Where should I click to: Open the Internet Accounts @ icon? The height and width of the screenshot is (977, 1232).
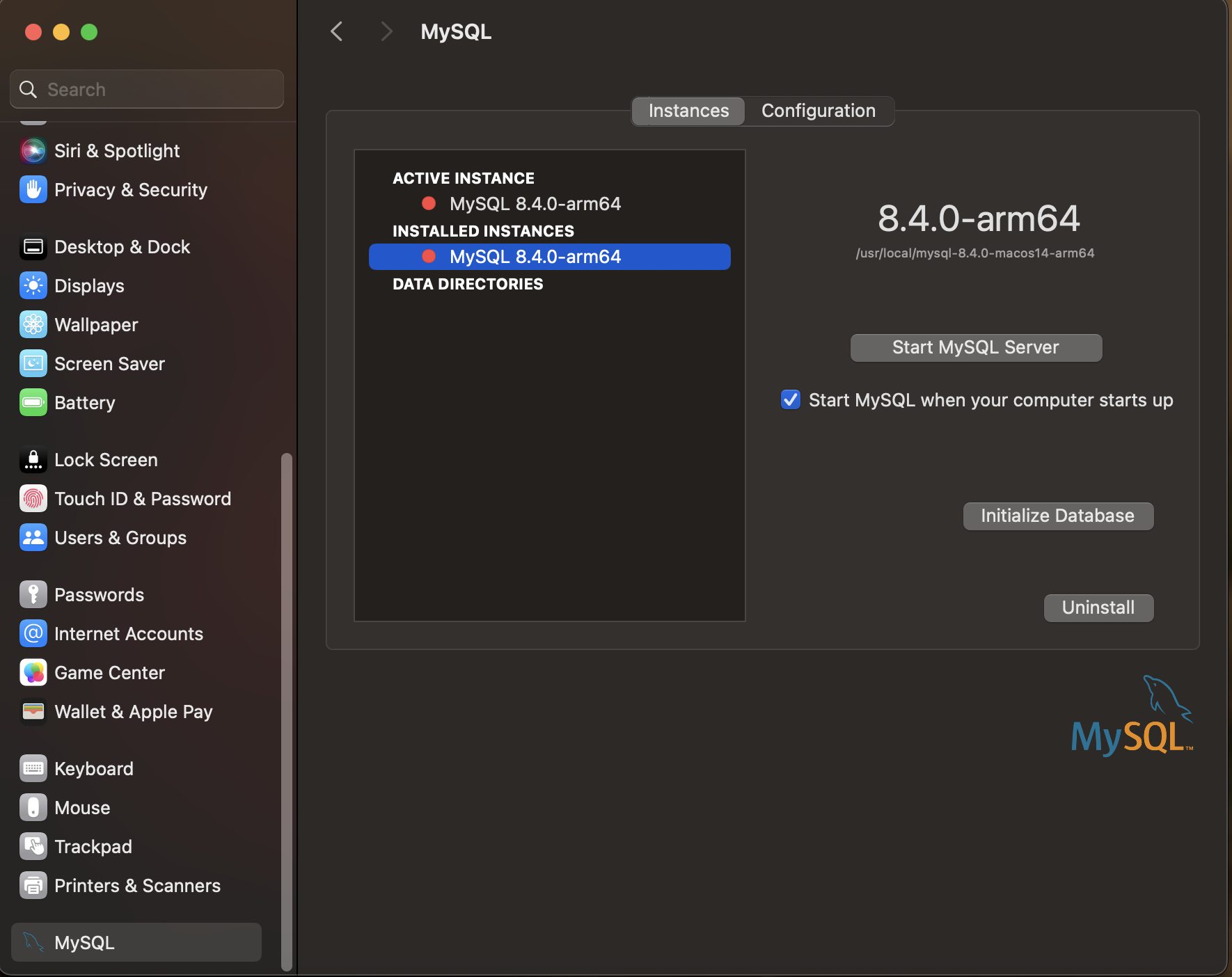(x=33, y=633)
